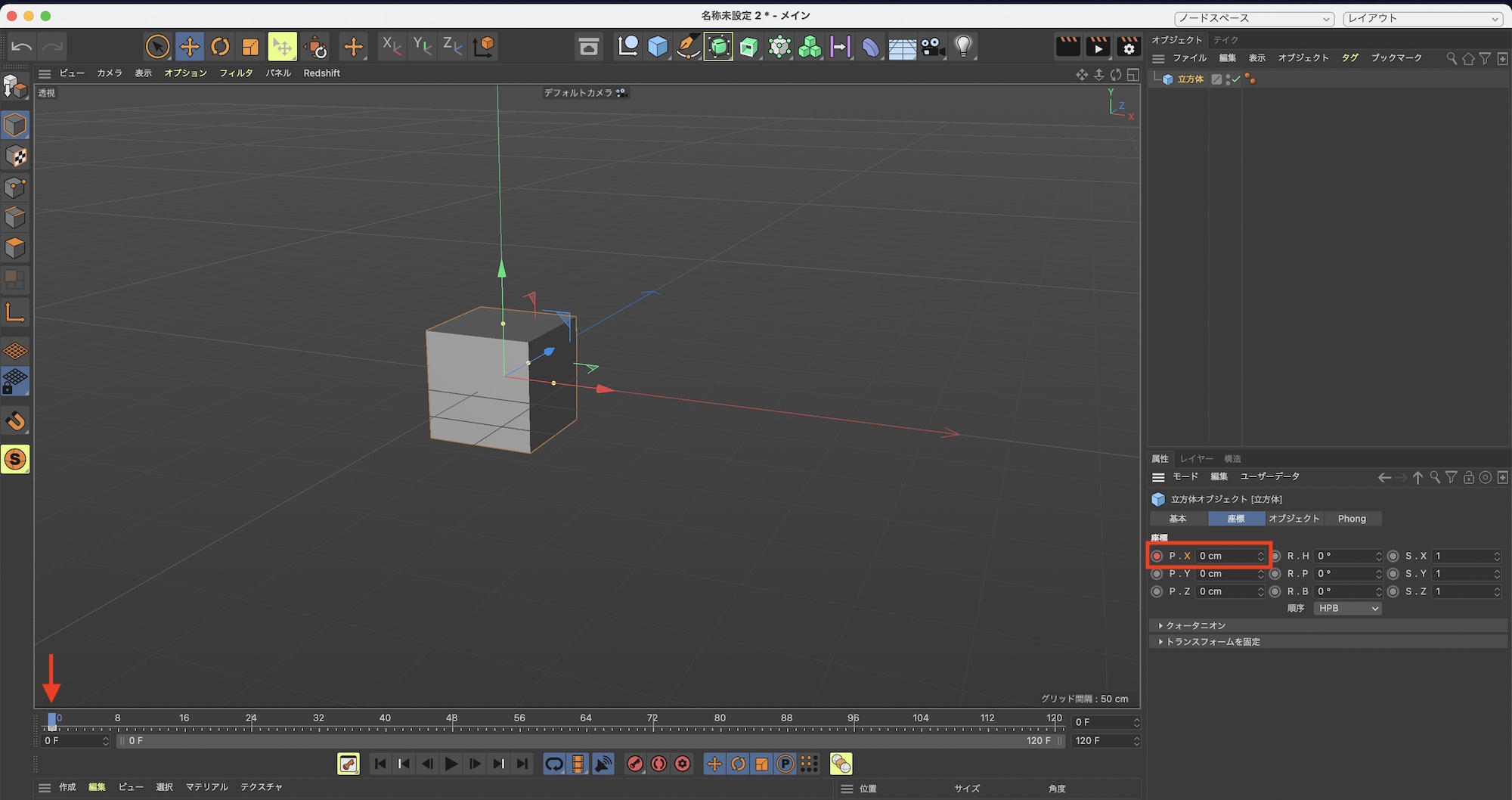Image resolution: width=1512 pixels, height=800 pixels.
Task: Click the Camera object icon
Action: [933, 47]
